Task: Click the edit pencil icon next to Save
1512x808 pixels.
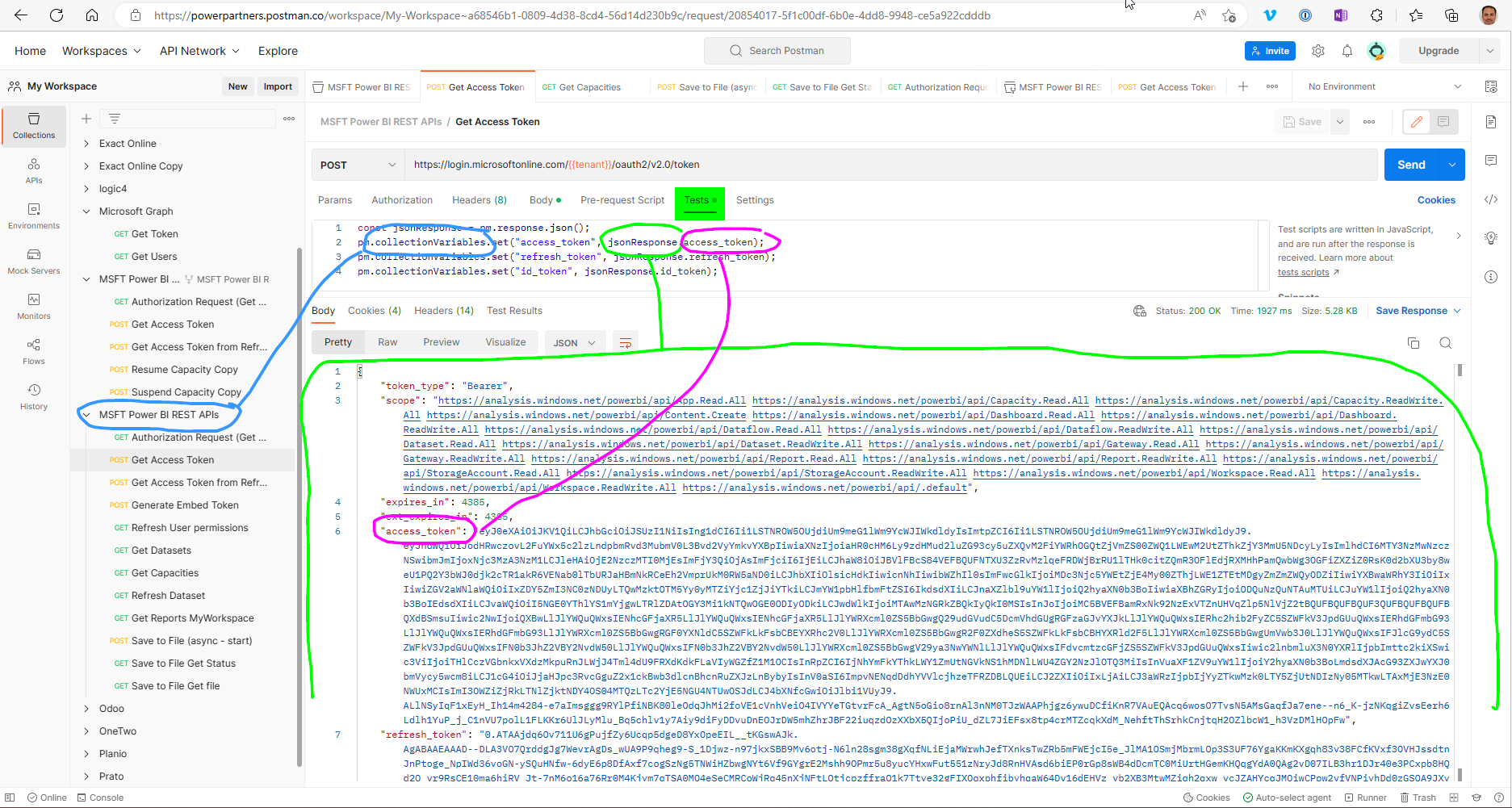Action: pos(1417,122)
